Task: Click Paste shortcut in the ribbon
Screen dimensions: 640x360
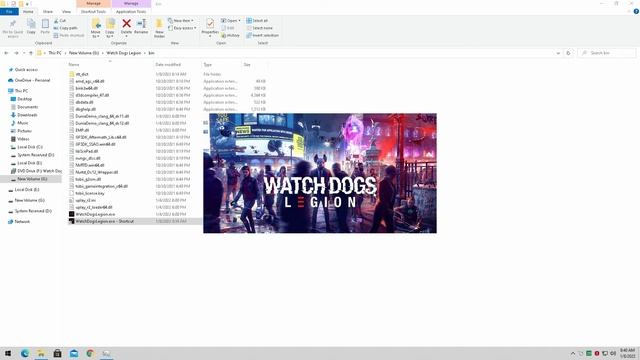Action: click(x=69, y=36)
